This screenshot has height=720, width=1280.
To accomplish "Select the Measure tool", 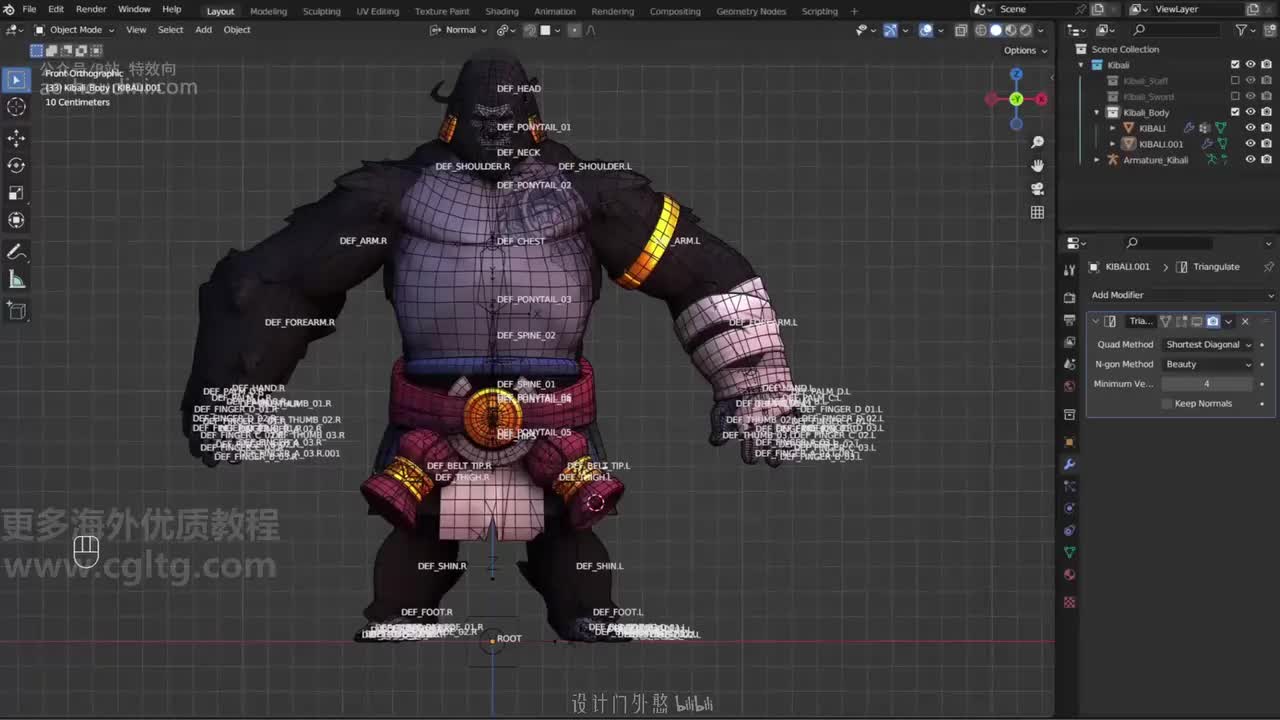I will pos(16,280).
